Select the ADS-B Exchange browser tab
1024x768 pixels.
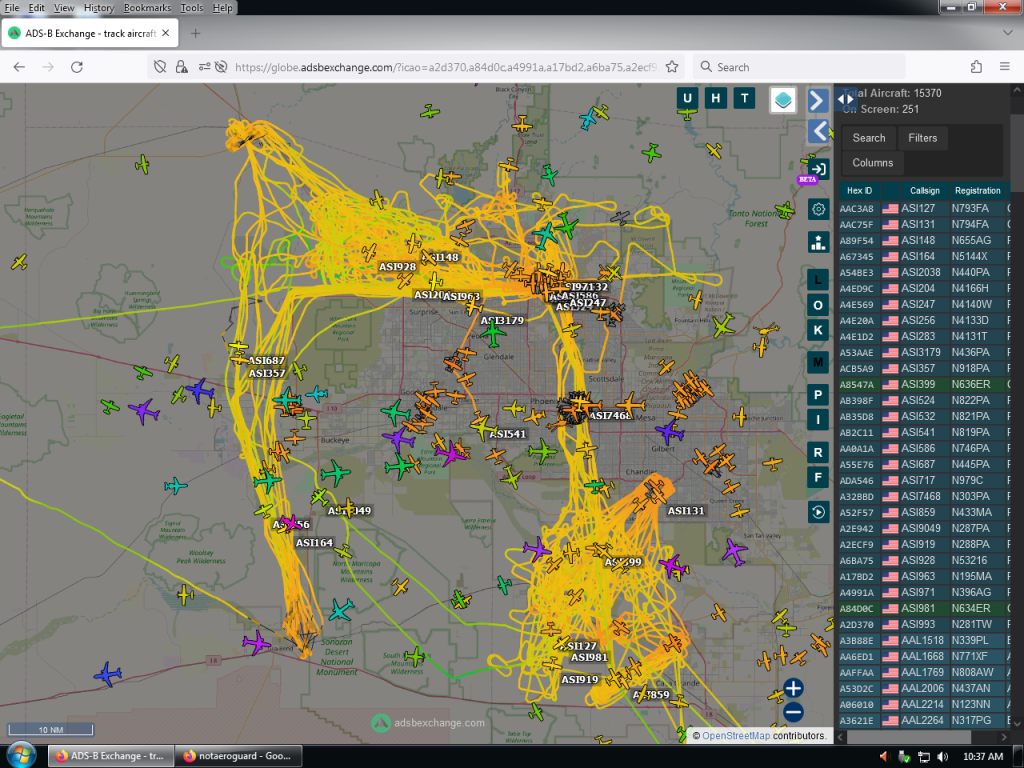pyautogui.click(x=90, y=33)
